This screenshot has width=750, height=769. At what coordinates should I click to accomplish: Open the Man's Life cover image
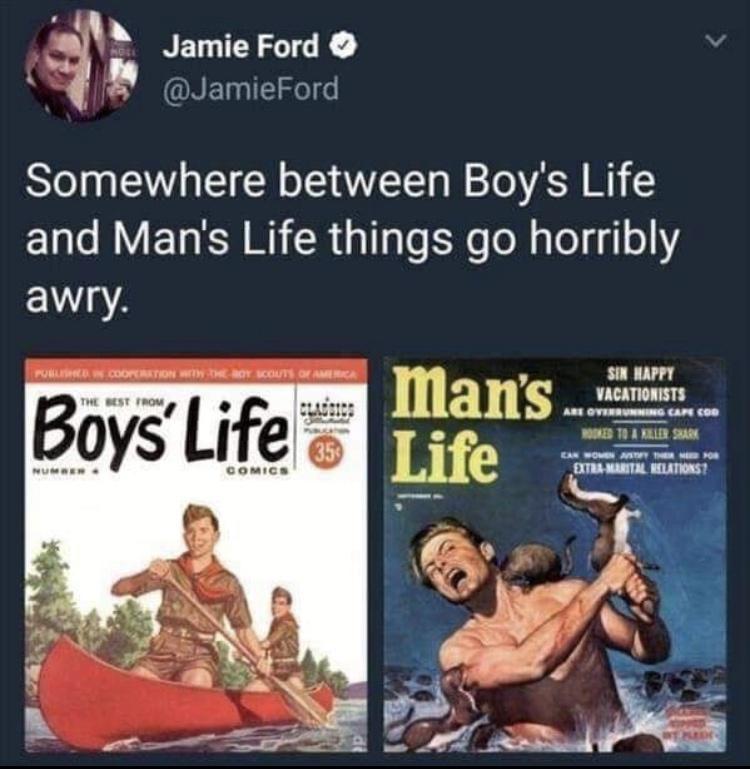[555, 555]
